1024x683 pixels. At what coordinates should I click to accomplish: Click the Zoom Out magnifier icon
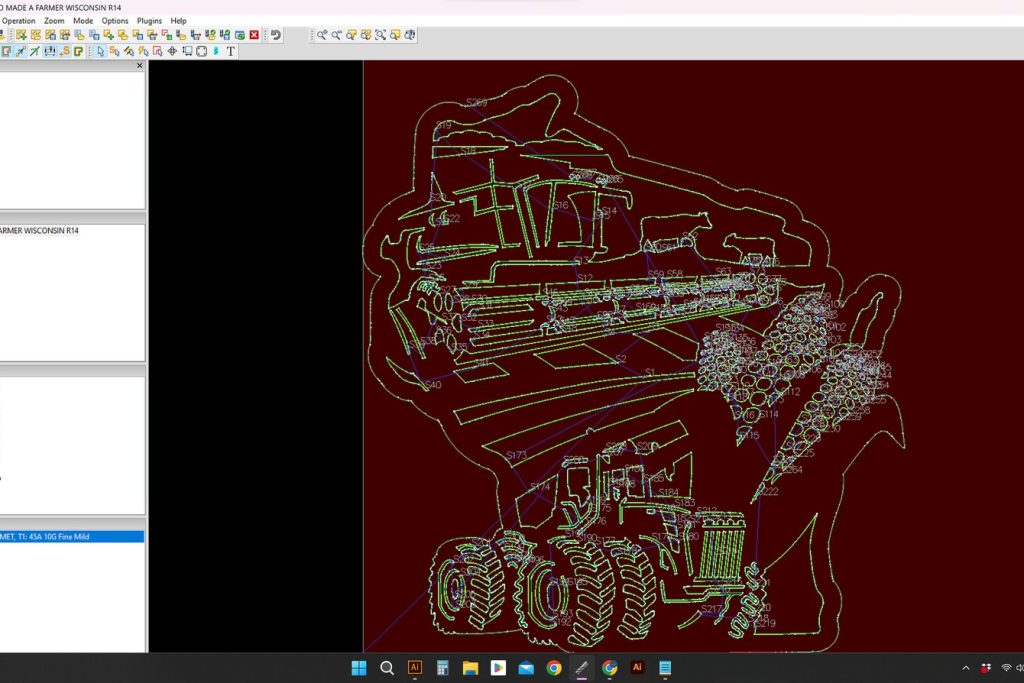pos(337,35)
